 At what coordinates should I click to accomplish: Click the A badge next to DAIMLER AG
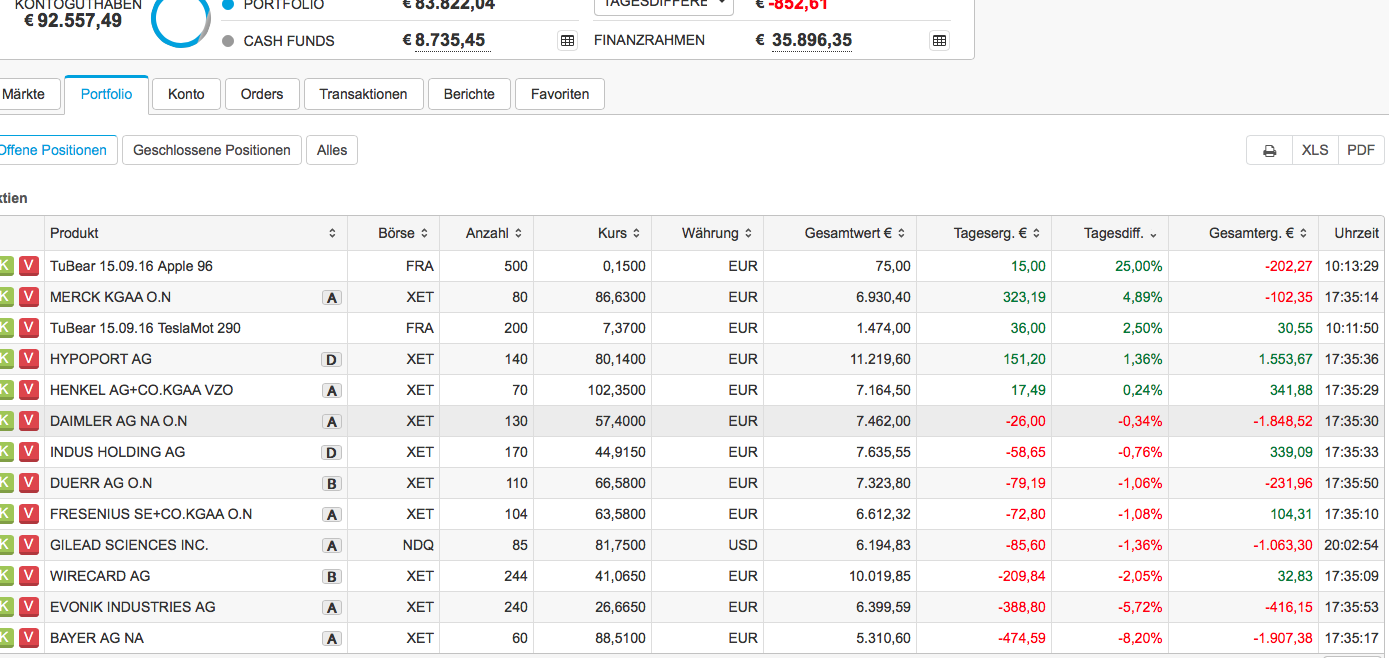click(332, 422)
